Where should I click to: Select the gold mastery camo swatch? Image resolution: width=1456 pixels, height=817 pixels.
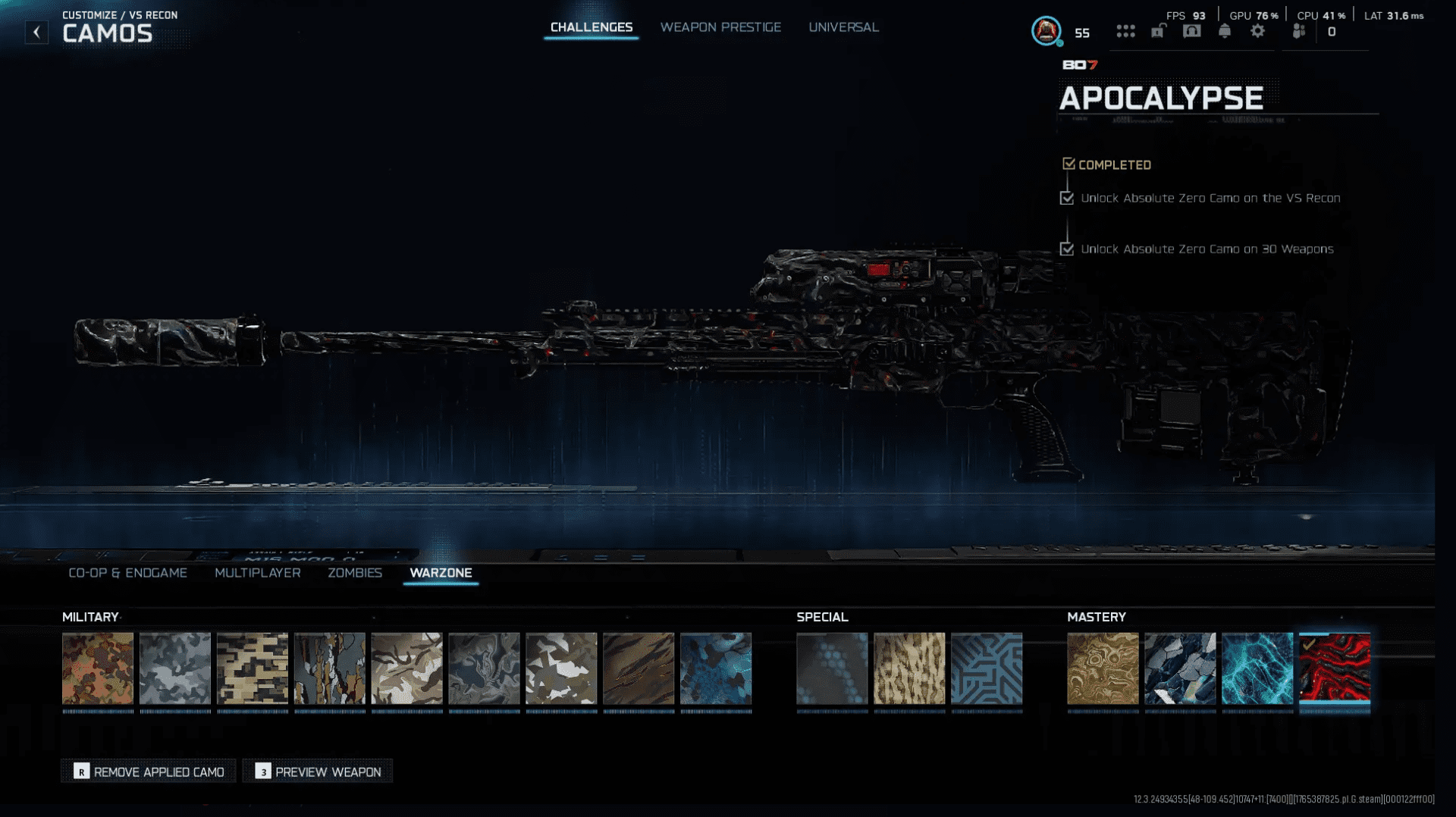tap(1103, 668)
